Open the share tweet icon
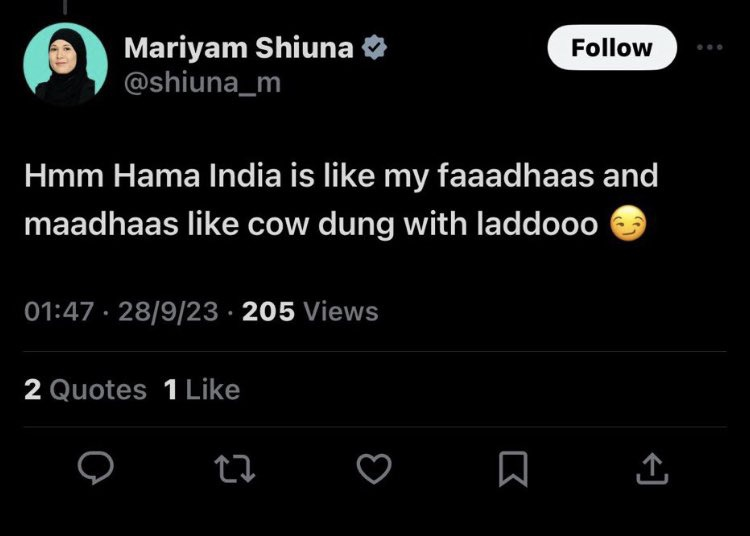This screenshot has height=536, width=750. pyautogui.click(x=651, y=467)
